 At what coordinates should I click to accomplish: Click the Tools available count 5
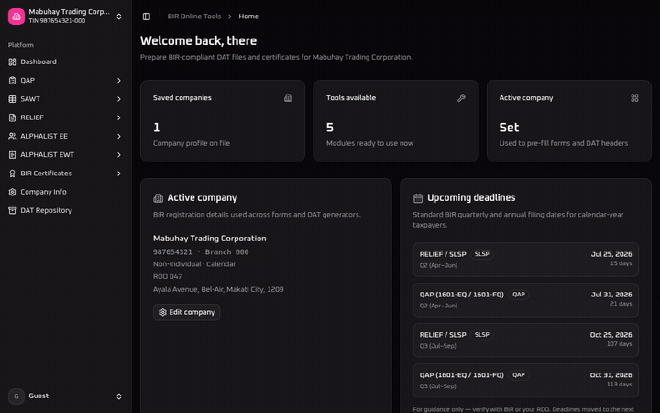(x=330, y=127)
